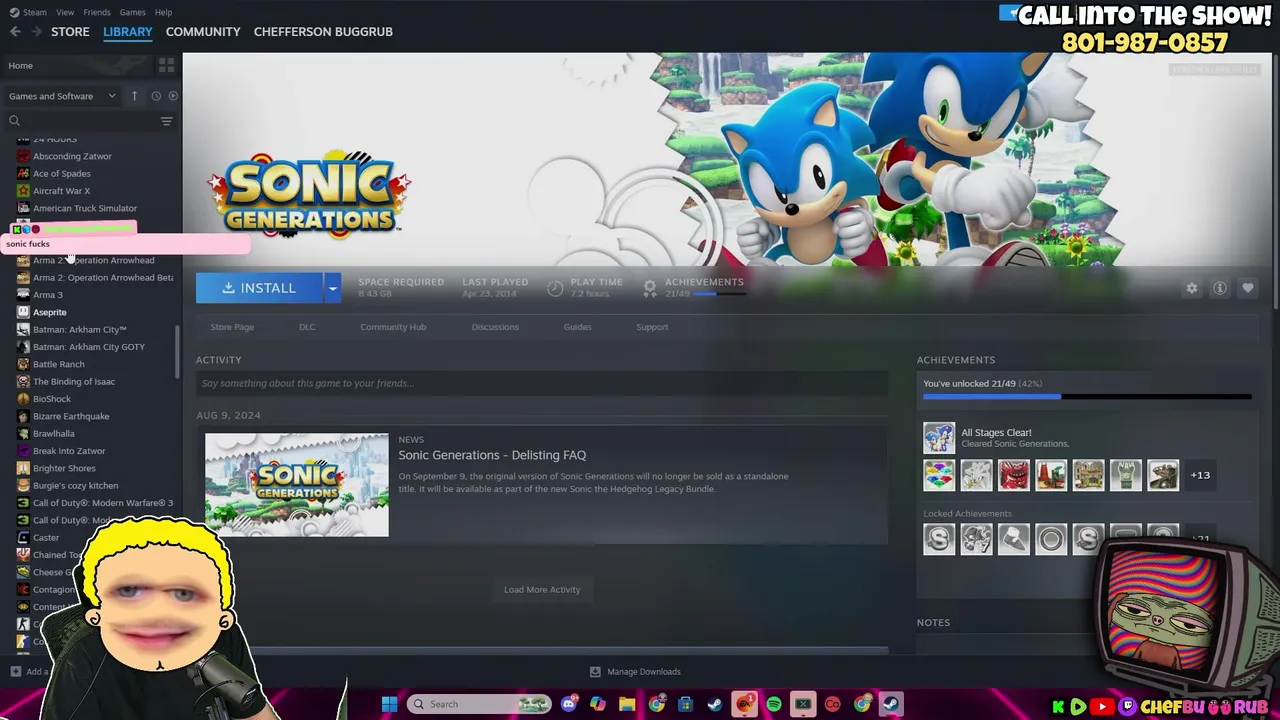Open the Support link
This screenshot has width=1280, height=720.
pos(652,327)
